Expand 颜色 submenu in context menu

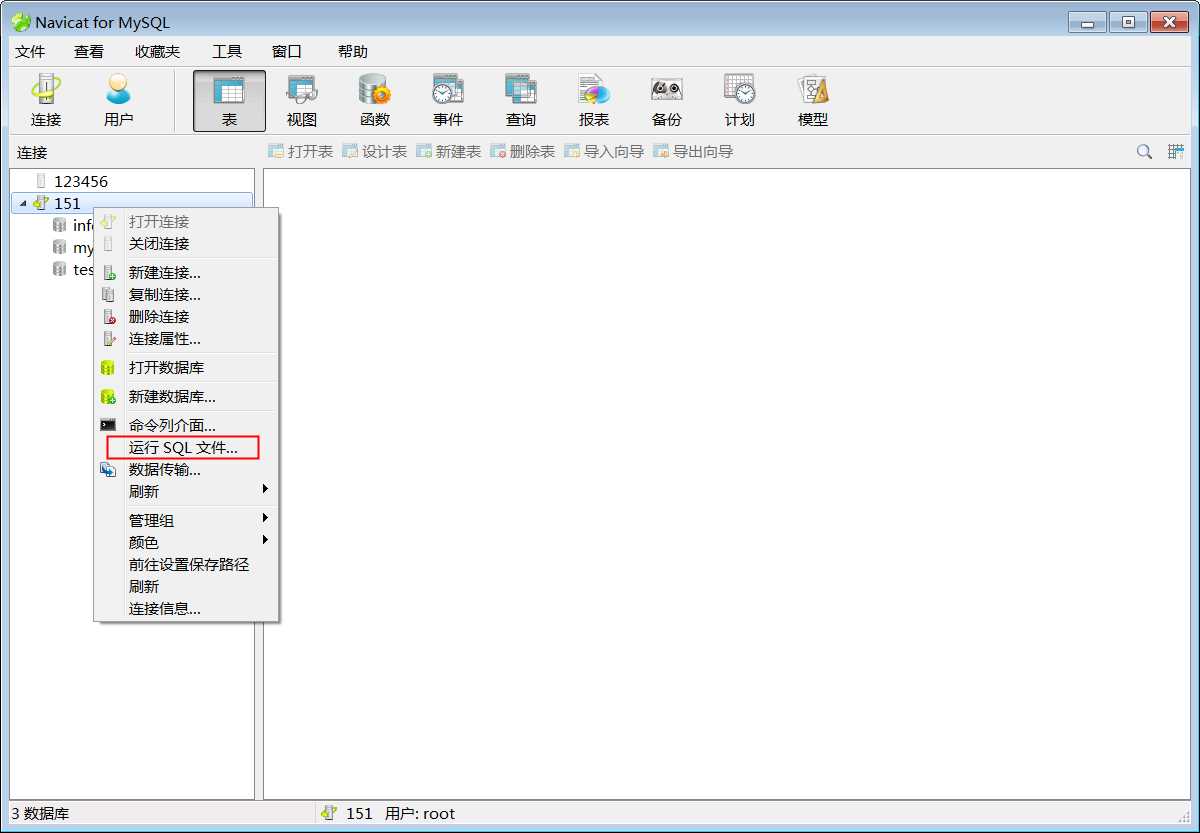(186, 543)
